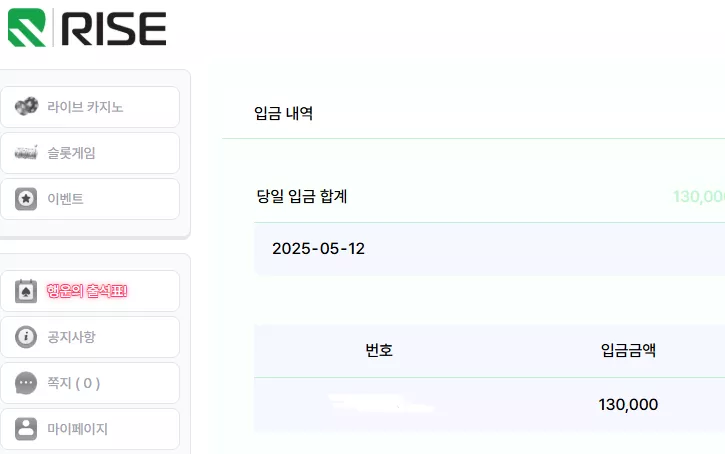Open 슬롯게임 menu item
Image resolution: width=725 pixels, height=454 pixels.
point(90,153)
